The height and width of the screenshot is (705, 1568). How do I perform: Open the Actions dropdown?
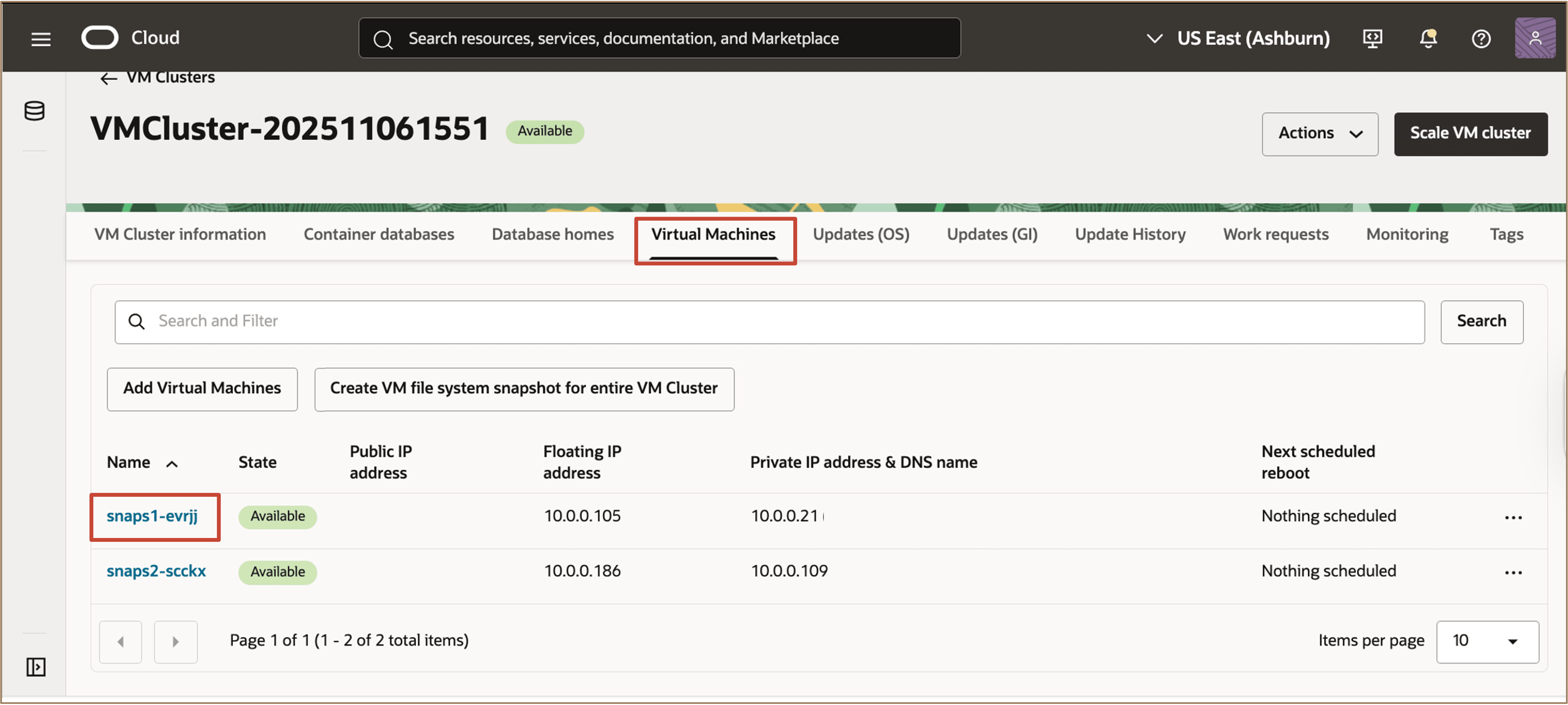click(x=1320, y=134)
